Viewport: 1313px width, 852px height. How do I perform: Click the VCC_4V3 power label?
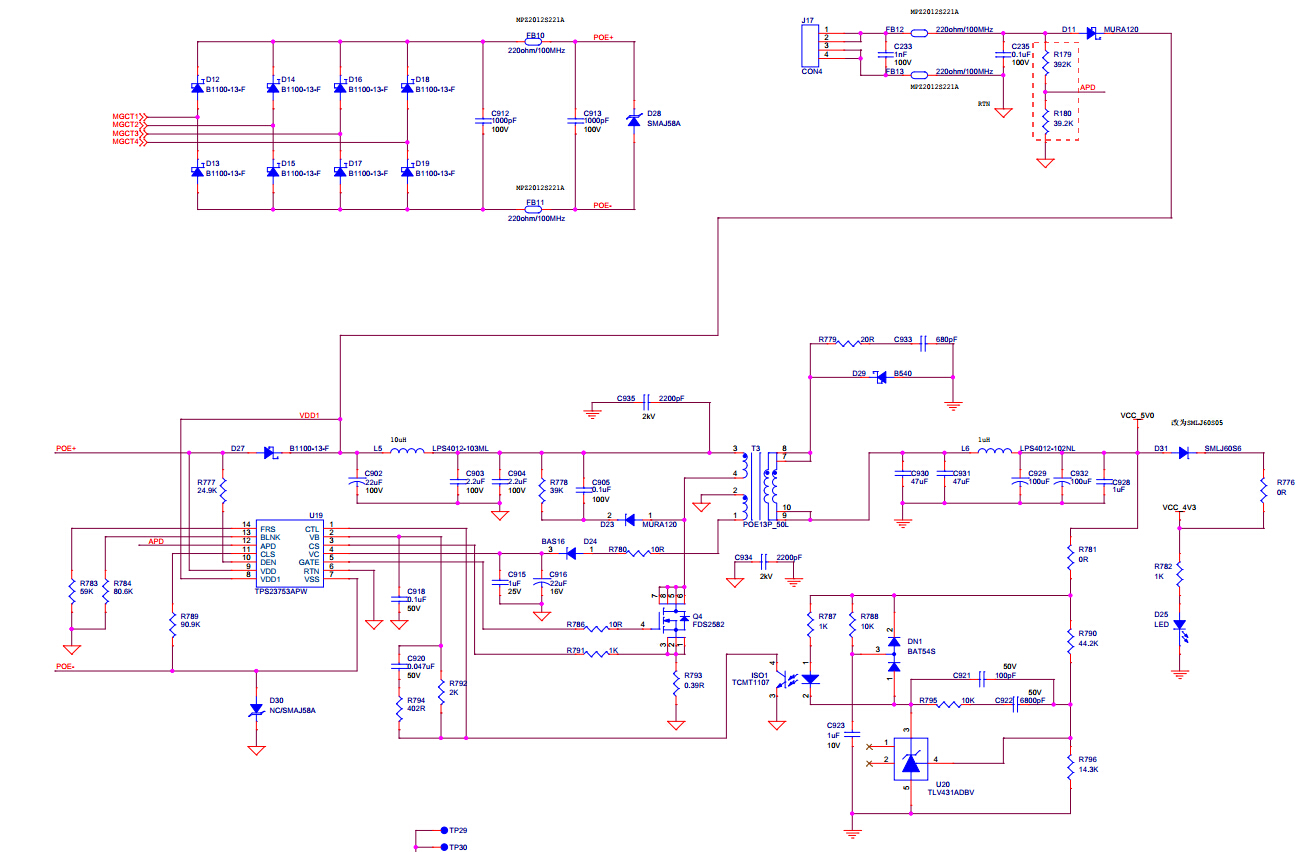point(1180,507)
